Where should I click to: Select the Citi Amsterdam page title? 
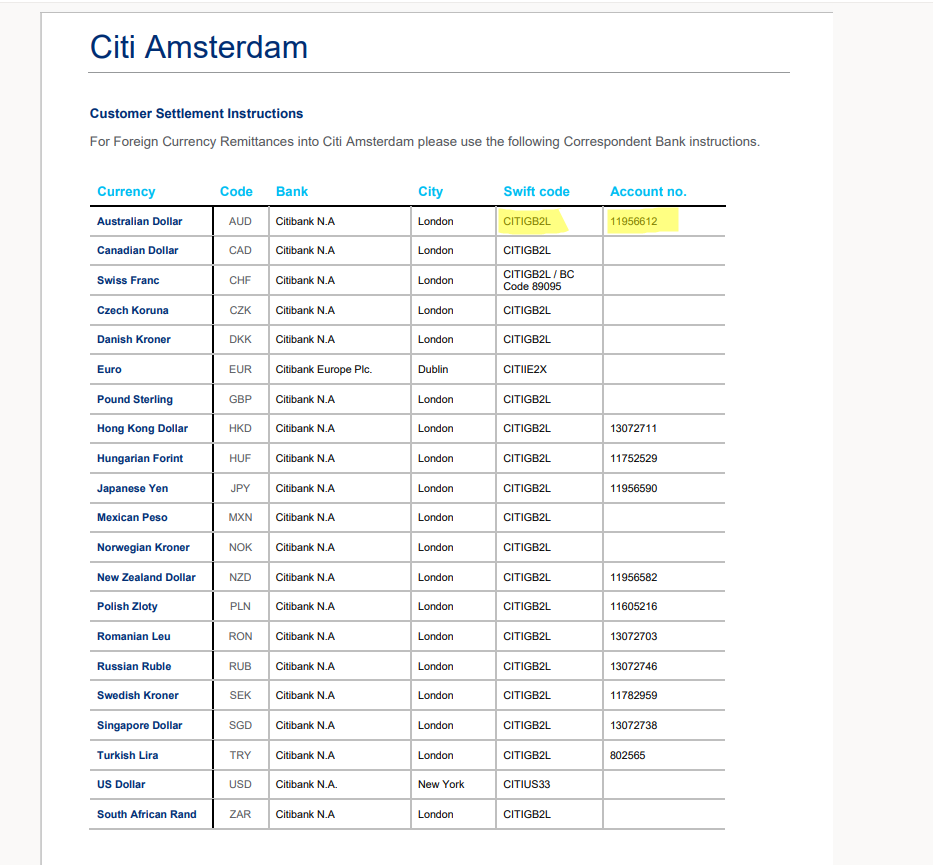(x=199, y=47)
